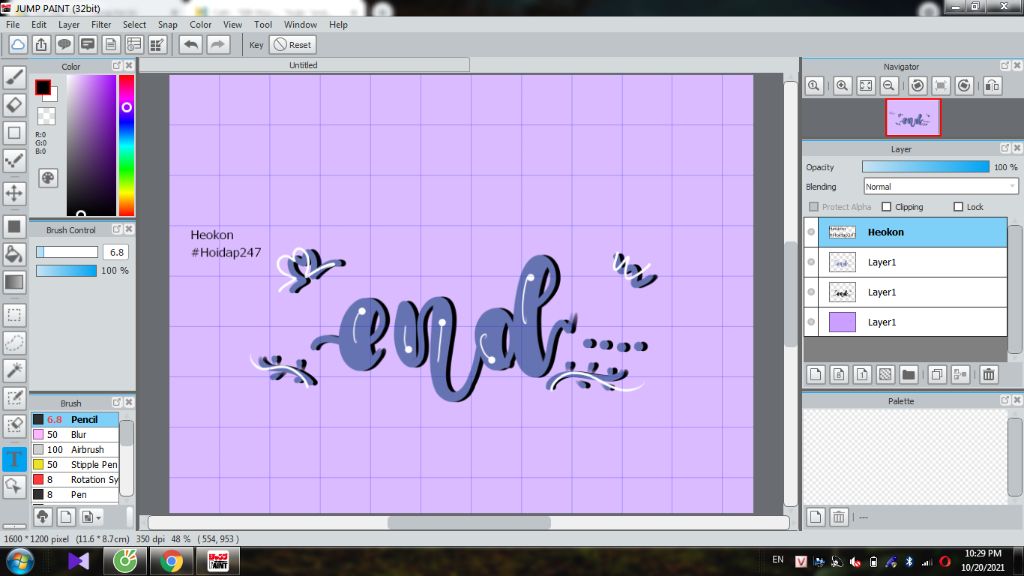Image resolution: width=1024 pixels, height=576 pixels.
Task: Open the Filter menu
Action: coord(101,25)
